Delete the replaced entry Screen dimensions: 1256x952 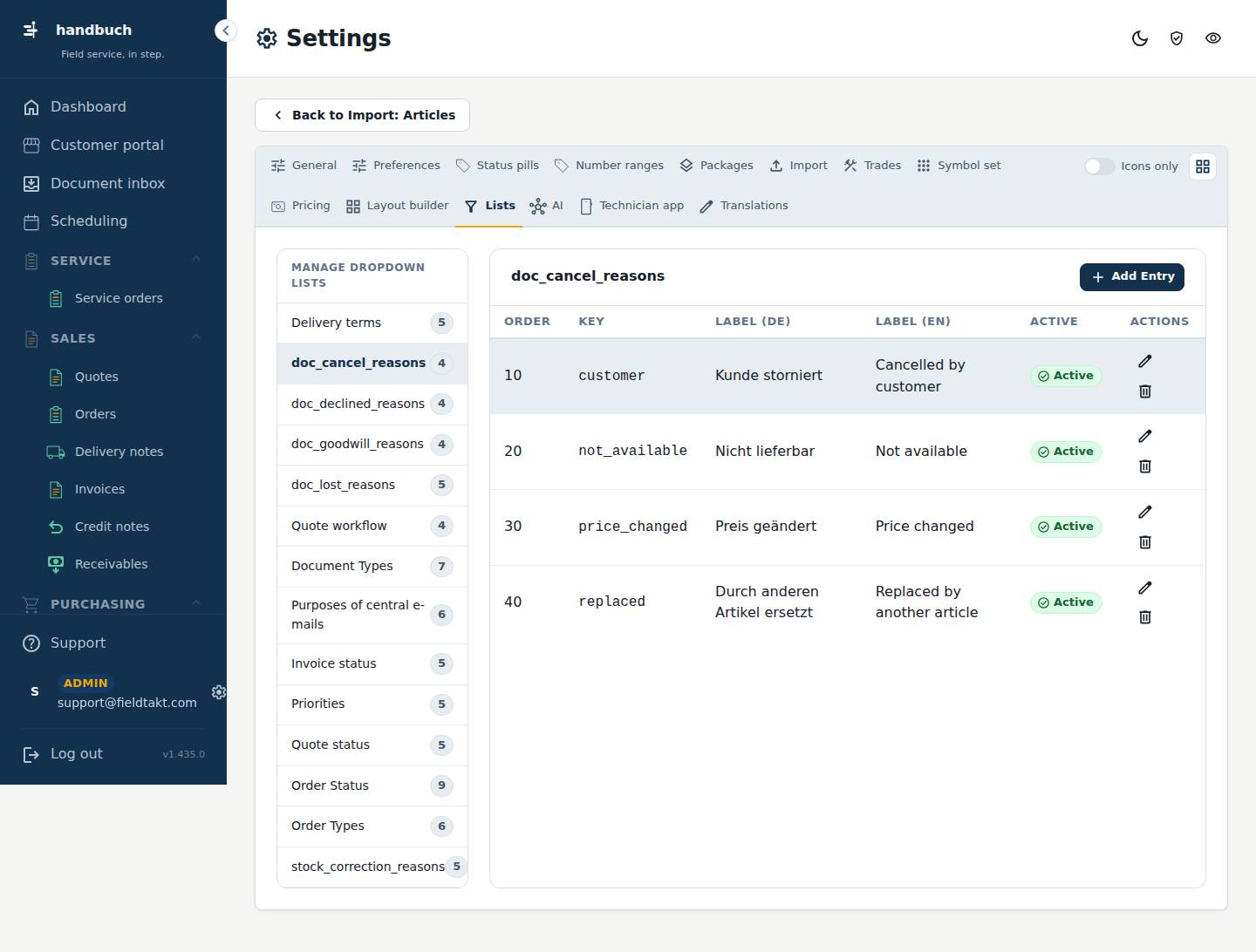[1145, 617]
